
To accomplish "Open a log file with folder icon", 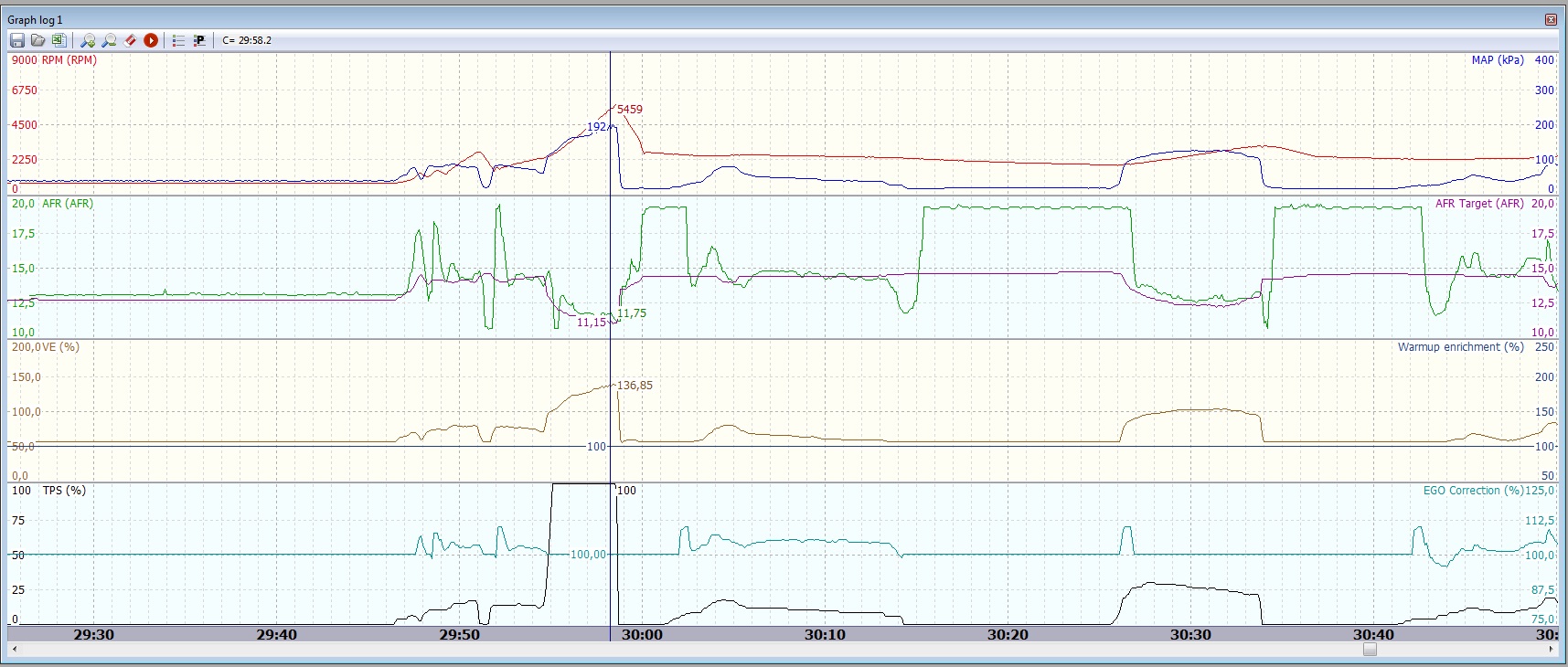I will [38, 40].
